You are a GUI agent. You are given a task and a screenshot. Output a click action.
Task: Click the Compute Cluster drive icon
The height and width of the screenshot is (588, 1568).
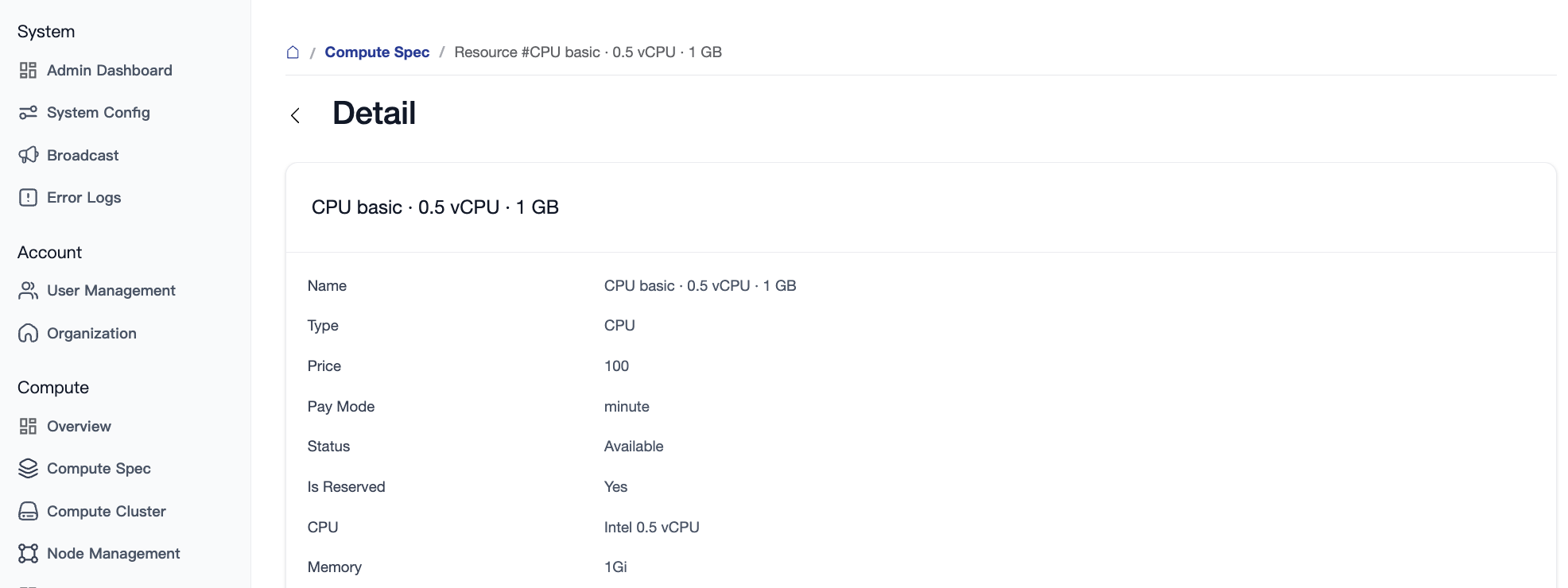(x=28, y=512)
